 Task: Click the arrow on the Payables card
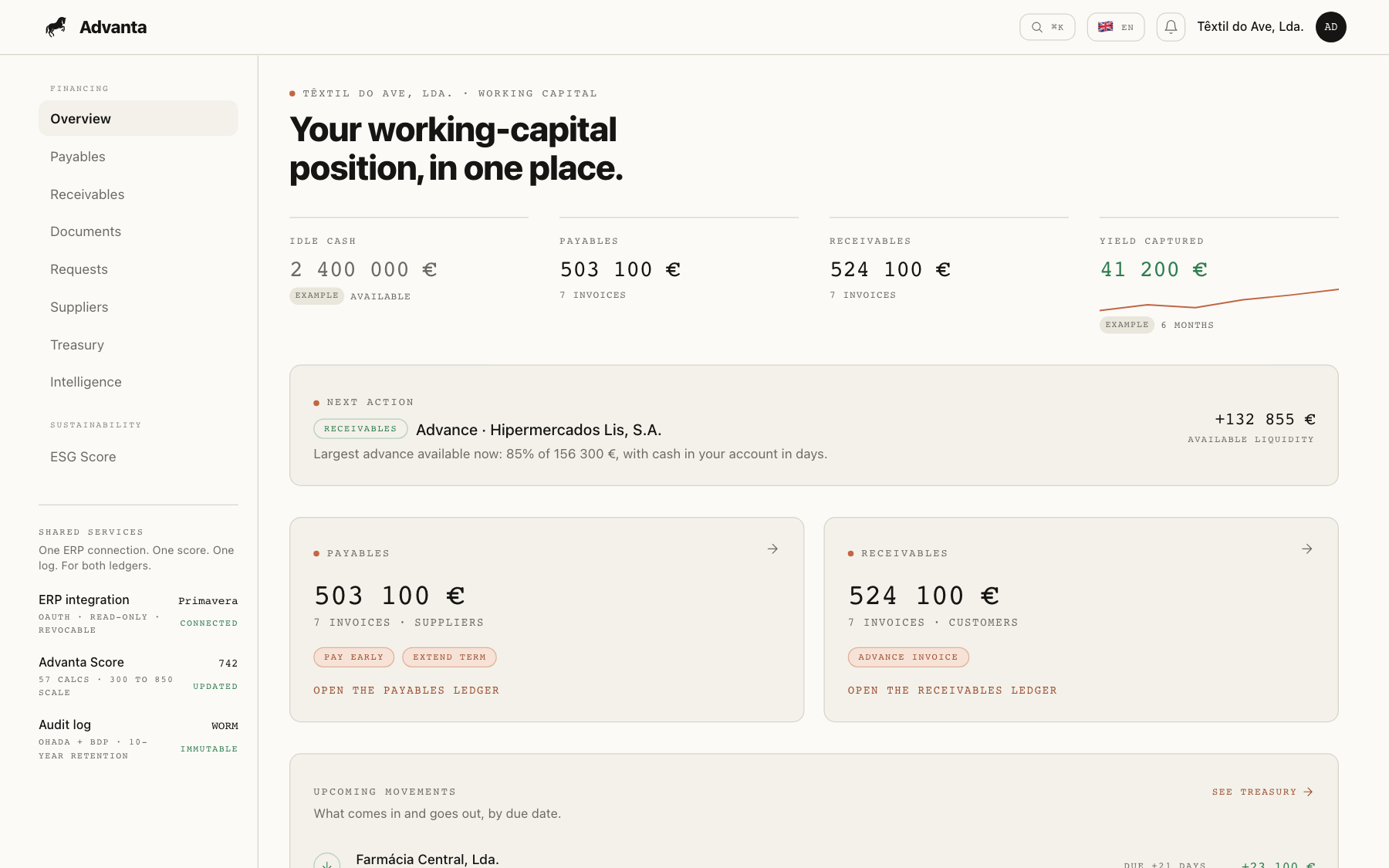[772, 549]
